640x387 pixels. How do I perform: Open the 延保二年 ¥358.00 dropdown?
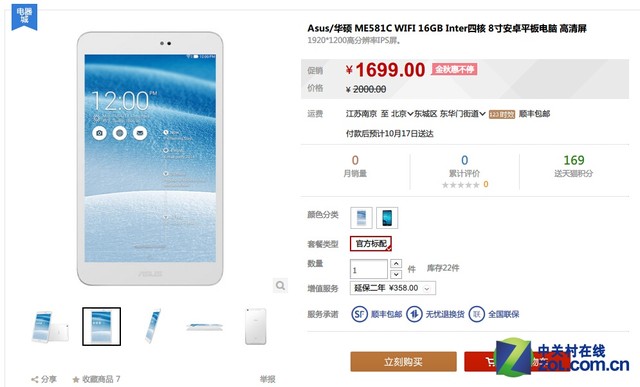point(393,288)
